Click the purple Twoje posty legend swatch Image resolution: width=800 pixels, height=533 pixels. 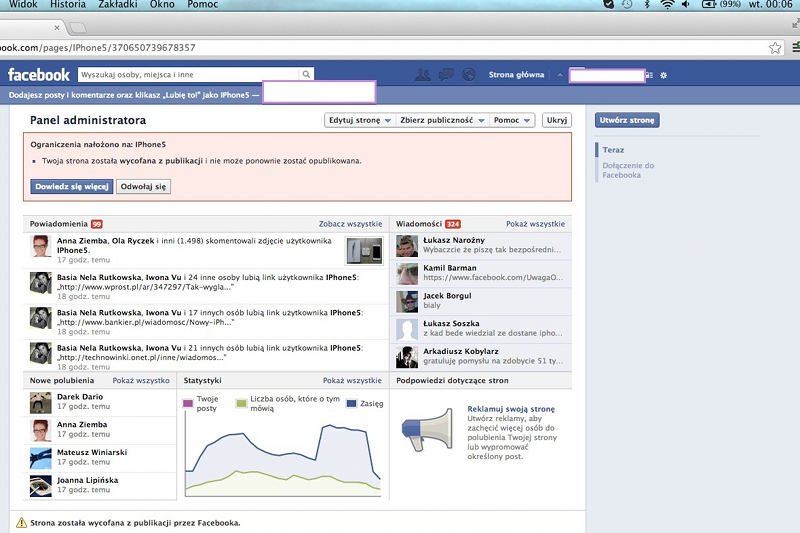click(x=188, y=403)
